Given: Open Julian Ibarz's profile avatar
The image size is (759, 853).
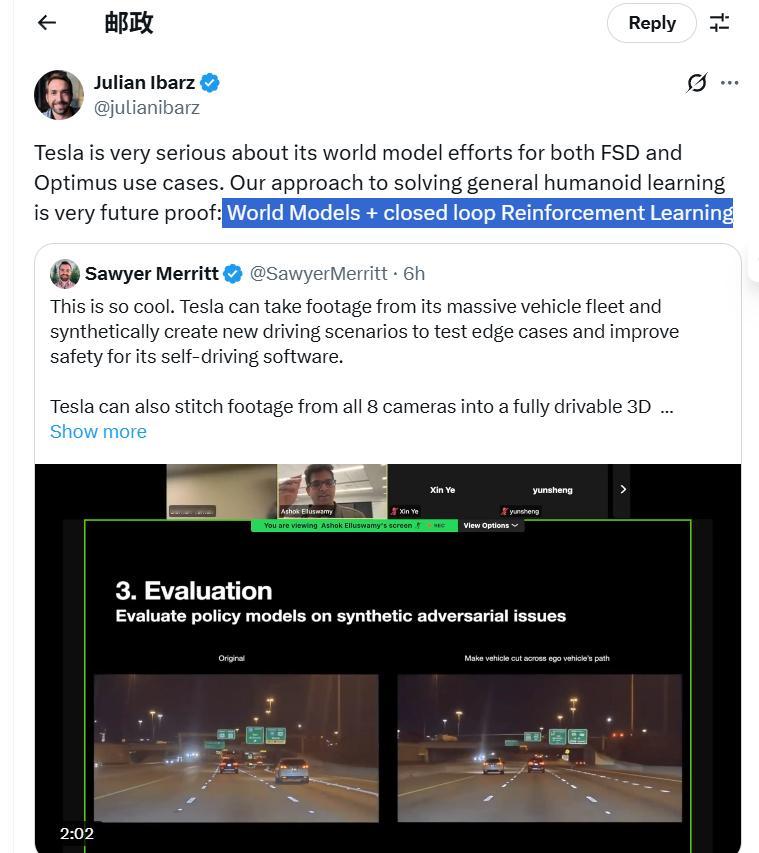Looking at the screenshot, I should 59,95.
